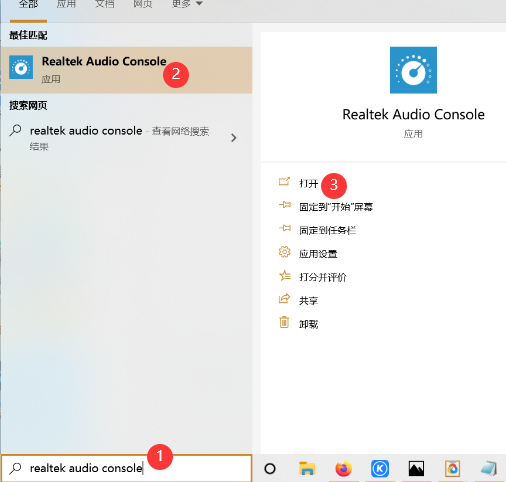506x482 pixels.
Task: Expand the web search result chevron arrow
Action: [234, 138]
